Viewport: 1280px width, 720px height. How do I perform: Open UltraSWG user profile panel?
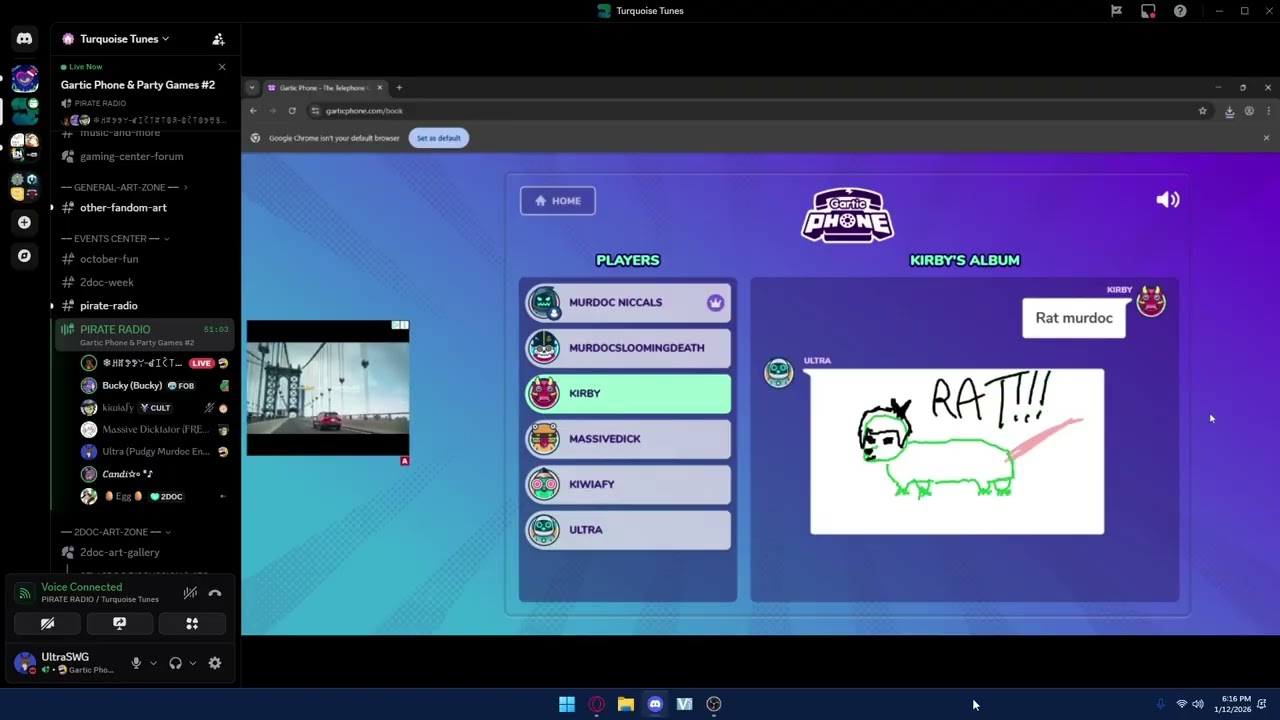pyautogui.click(x=66, y=663)
